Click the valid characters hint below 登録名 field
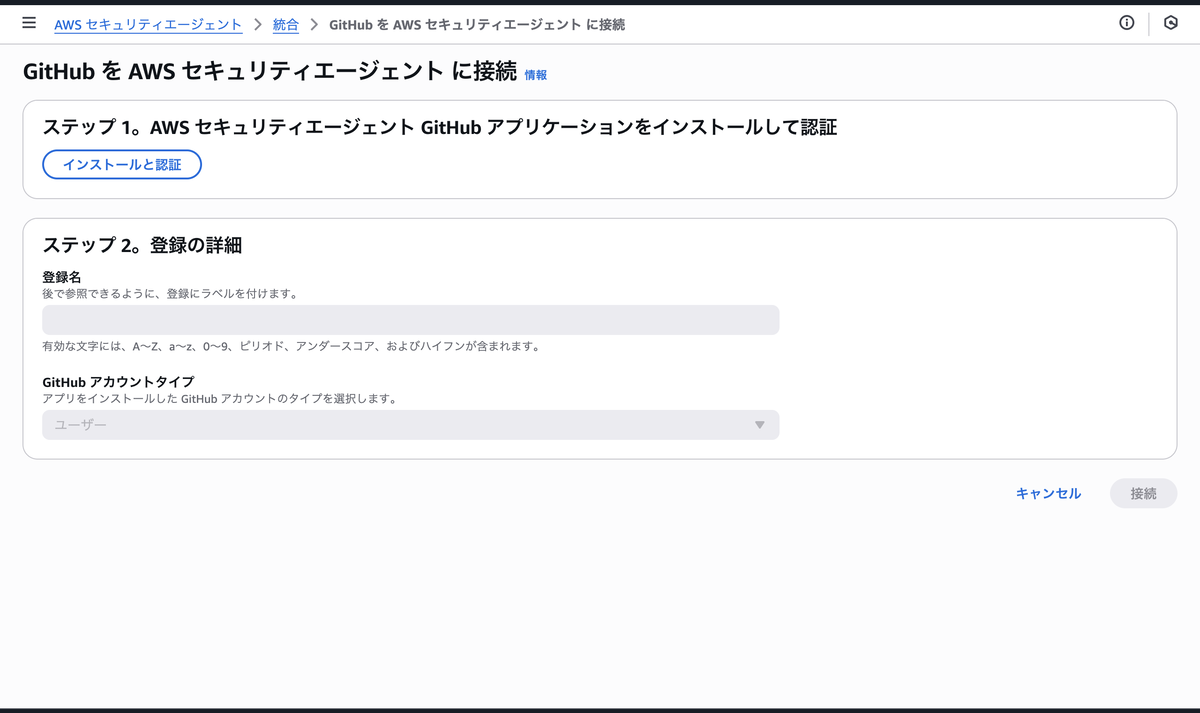1200x713 pixels. pos(291,347)
